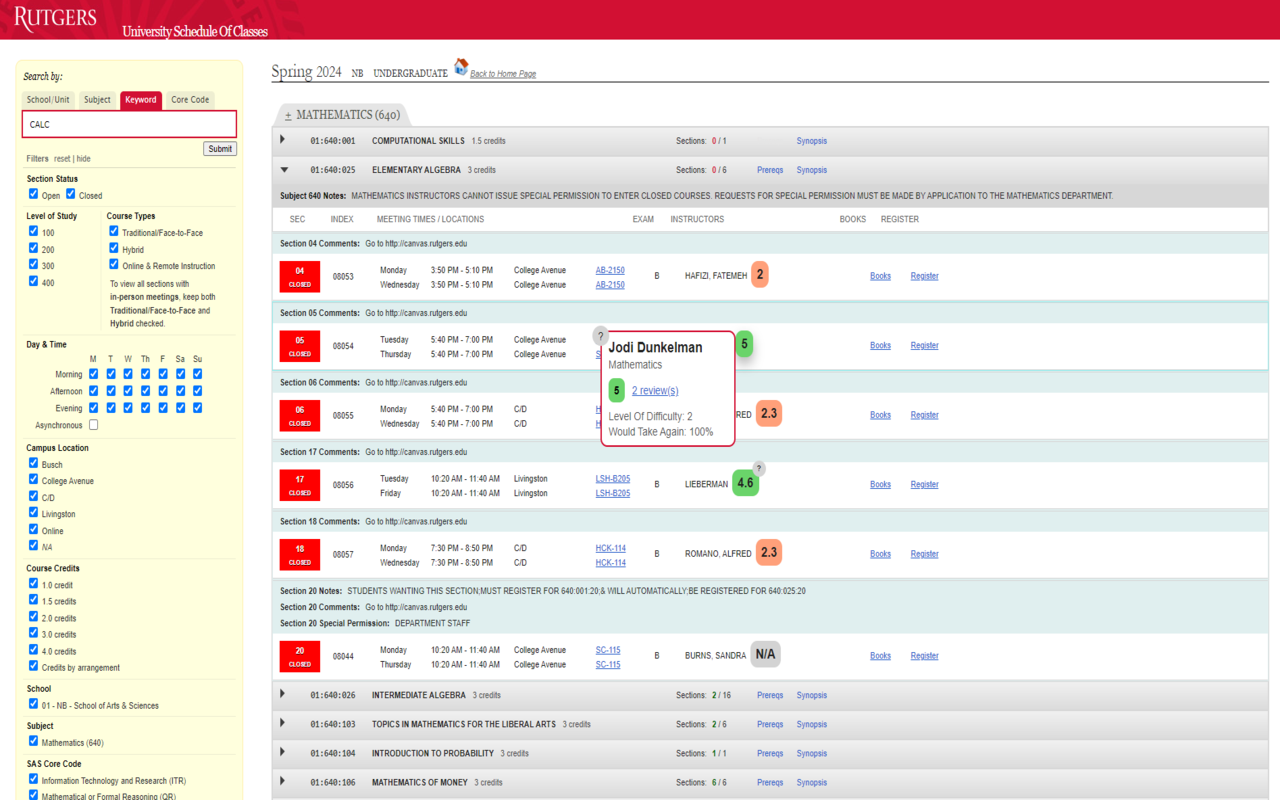The width and height of the screenshot is (1280, 800).
Task: Click the N/A rating badge for Burns
Action: [x=765, y=655]
